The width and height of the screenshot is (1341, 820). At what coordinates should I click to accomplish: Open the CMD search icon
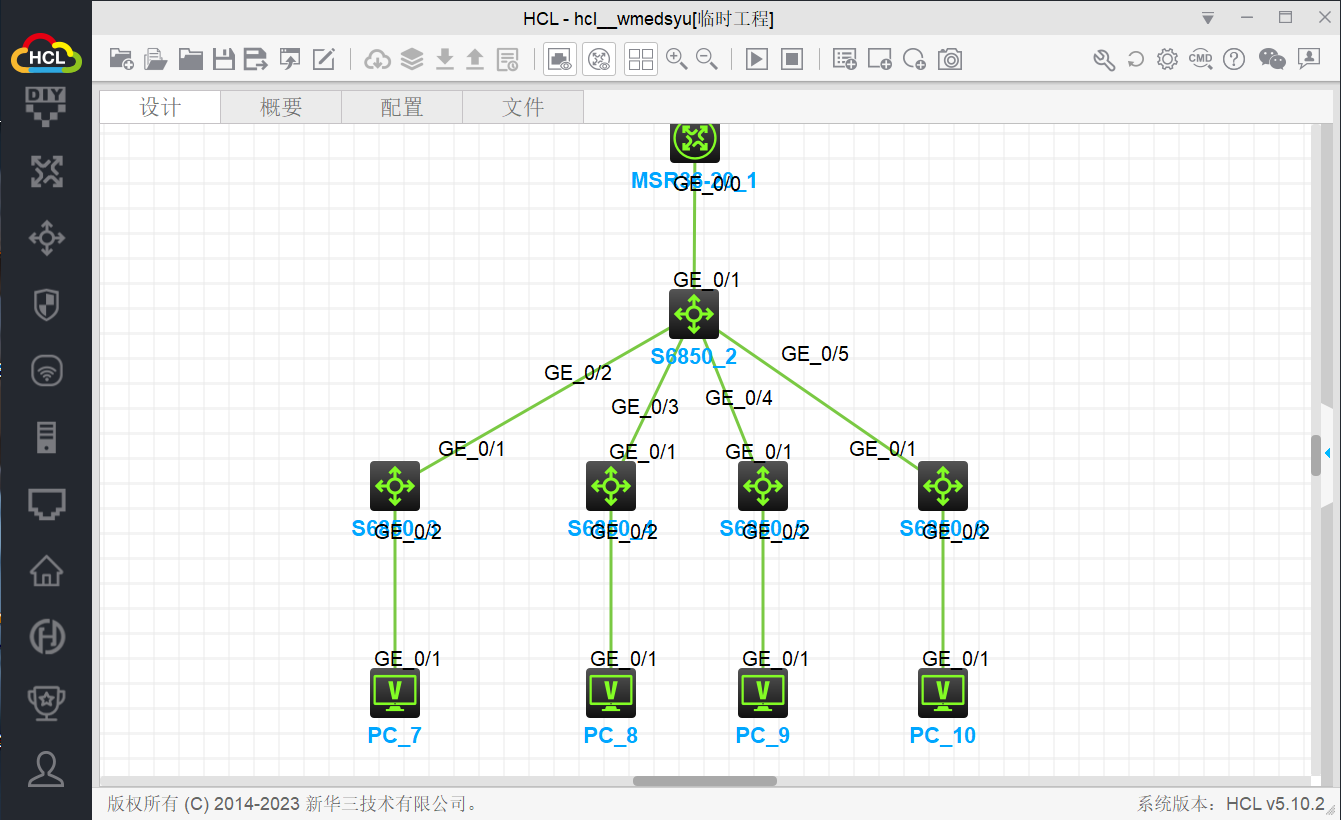click(x=1201, y=59)
